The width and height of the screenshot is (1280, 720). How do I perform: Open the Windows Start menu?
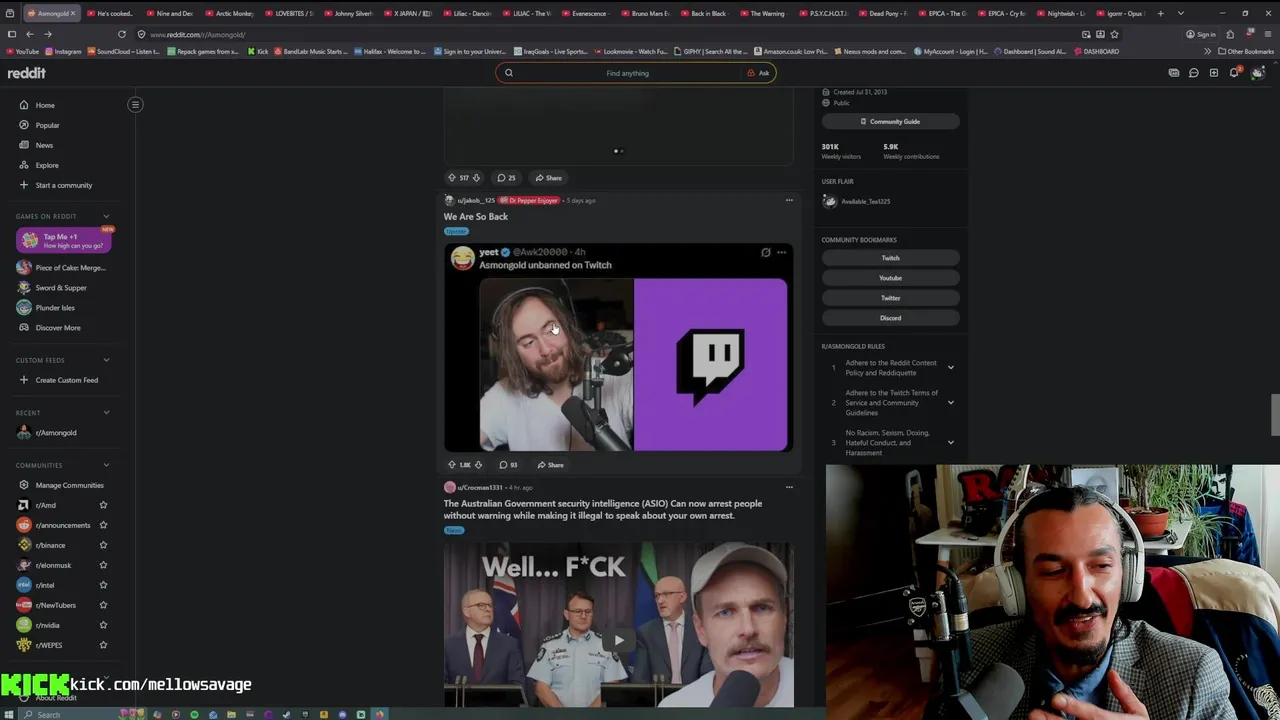(11, 714)
